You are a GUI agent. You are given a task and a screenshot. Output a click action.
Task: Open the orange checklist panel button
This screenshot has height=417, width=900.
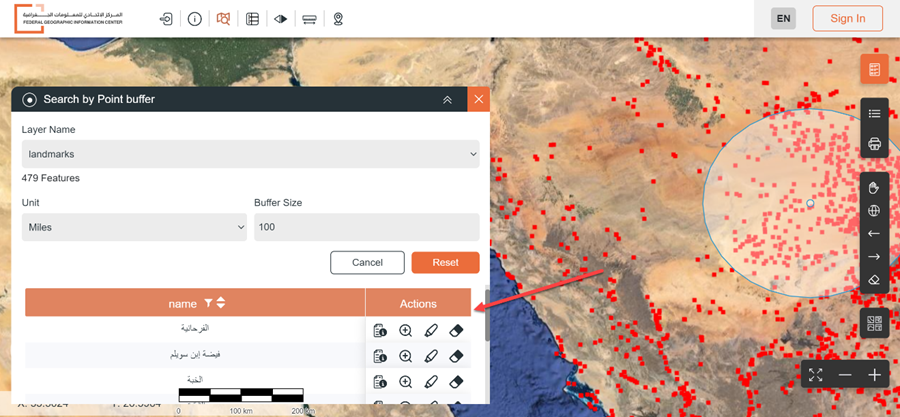[874, 69]
